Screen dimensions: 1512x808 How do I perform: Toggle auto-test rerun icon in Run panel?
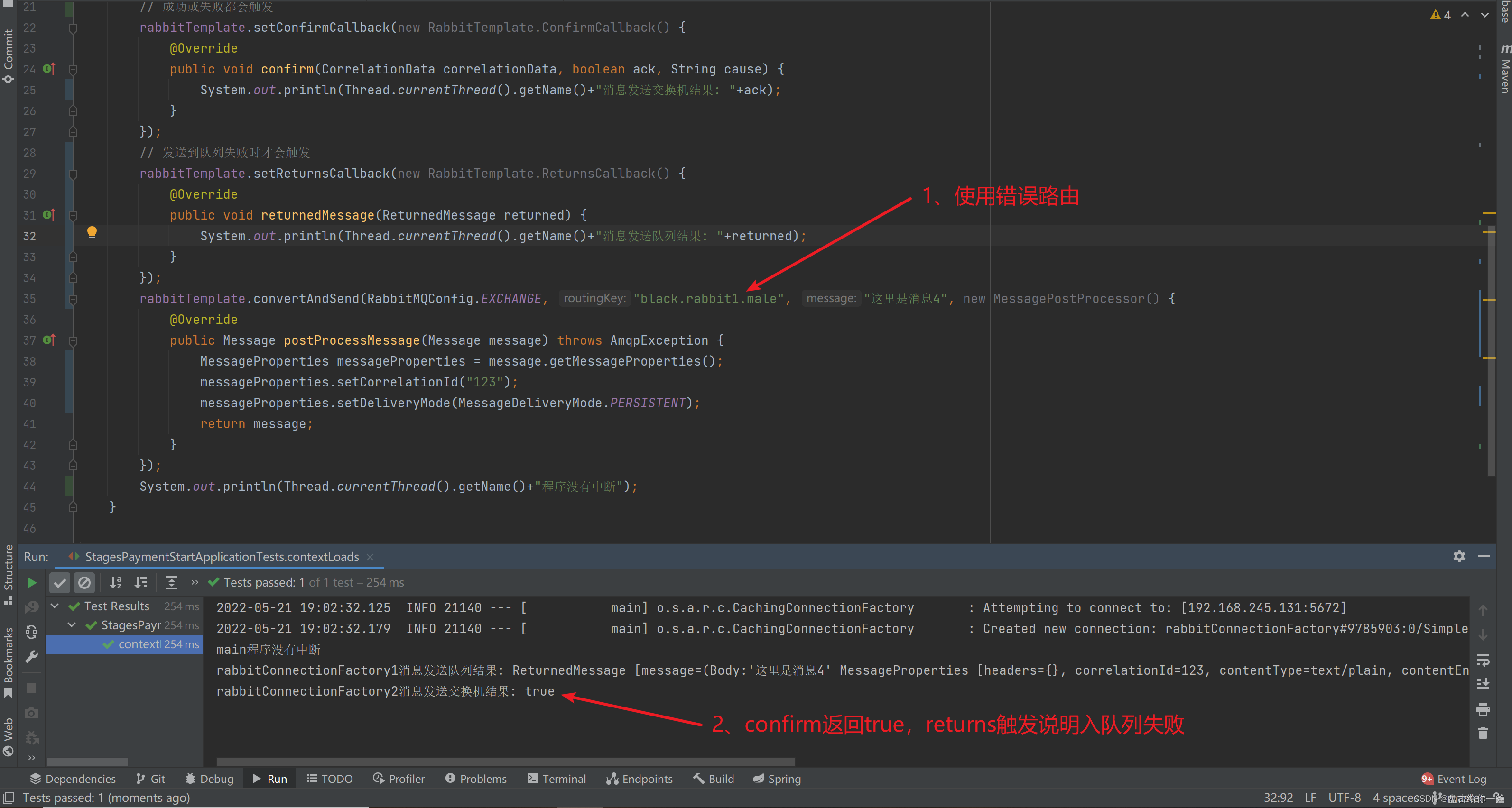32,632
